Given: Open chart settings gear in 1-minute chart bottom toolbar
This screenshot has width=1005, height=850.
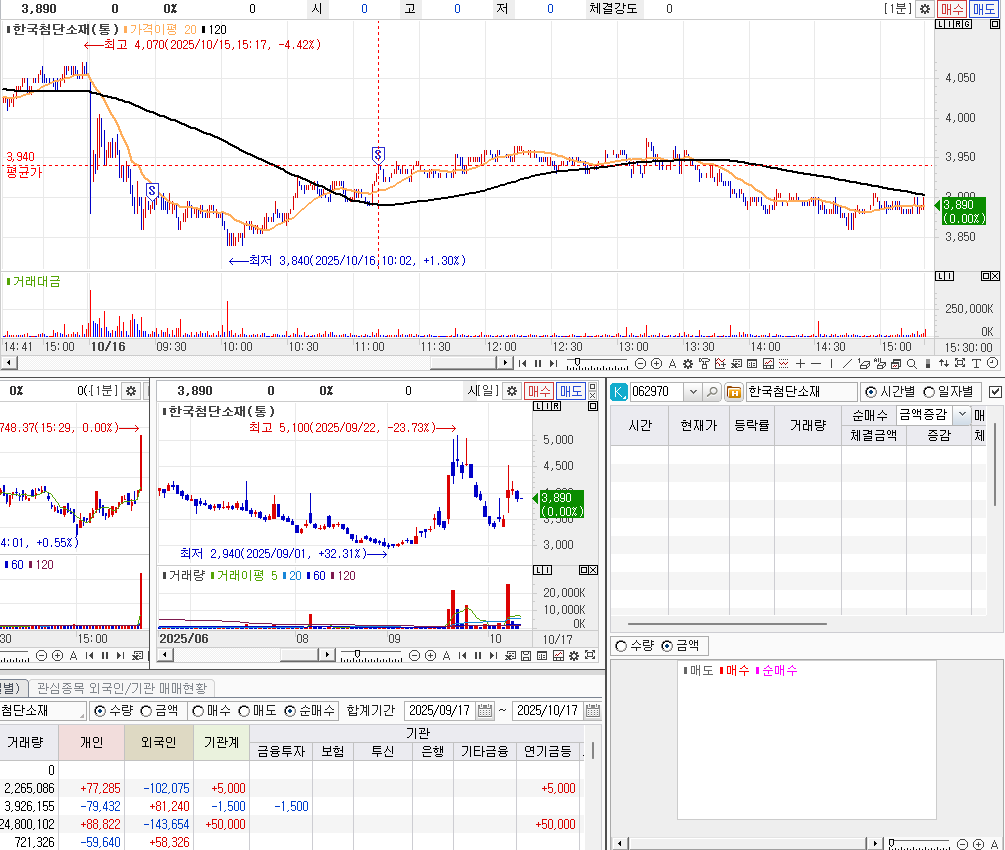Looking at the screenshot, I should tap(688, 363).
